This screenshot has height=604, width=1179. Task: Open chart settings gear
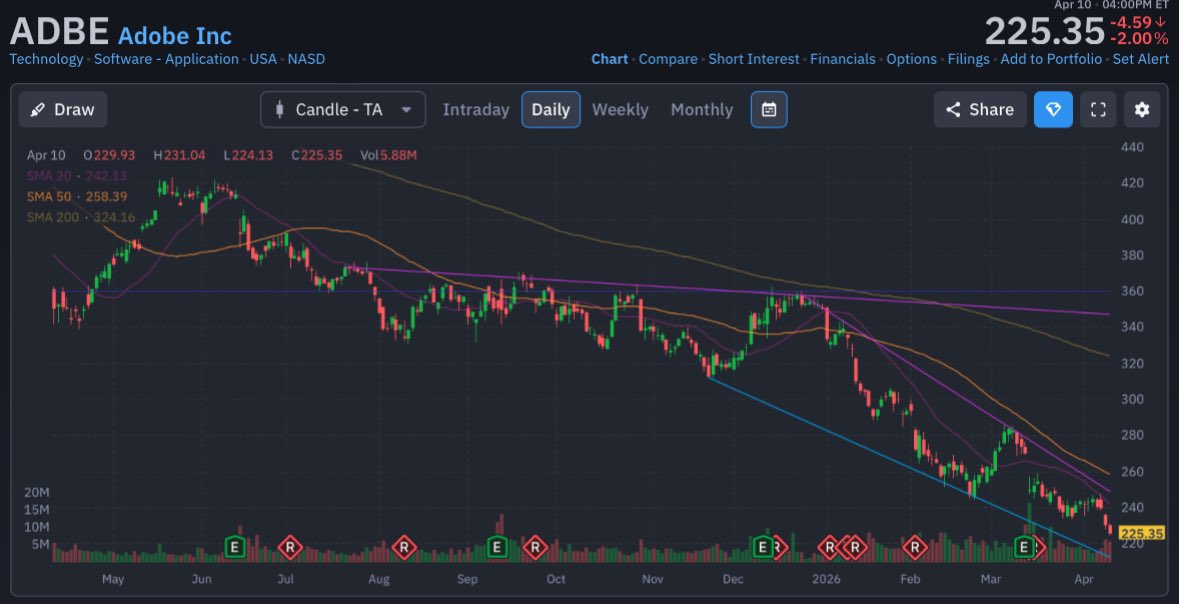pos(1142,110)
